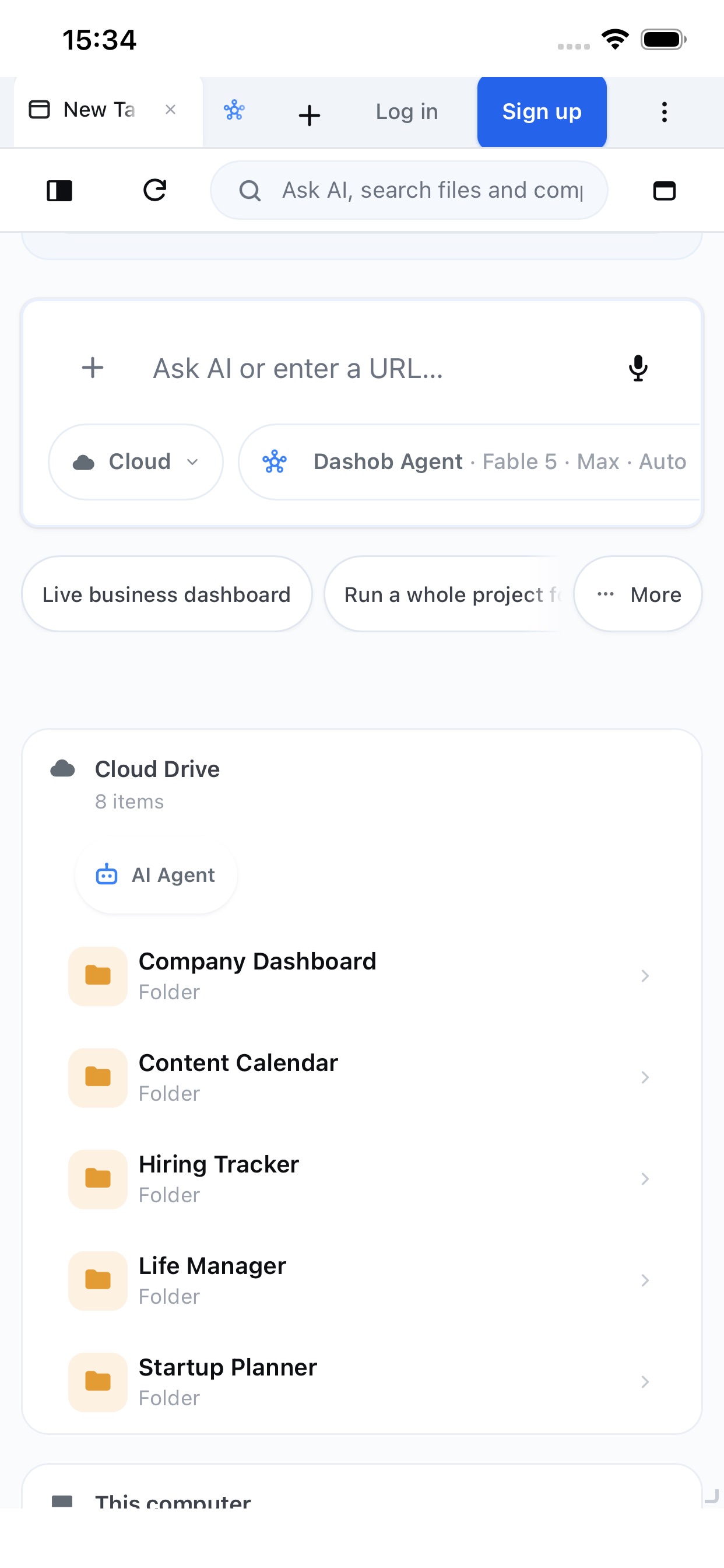The height and width of the screenshot is (1568, 724).
Task: Focus the Ask AI search files field
Action: tap(409, 191)
